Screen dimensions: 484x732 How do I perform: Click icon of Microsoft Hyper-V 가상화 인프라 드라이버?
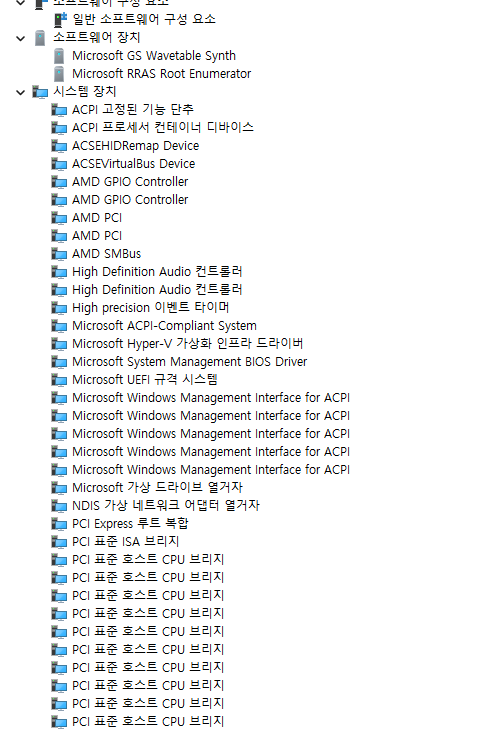(59, 344)
